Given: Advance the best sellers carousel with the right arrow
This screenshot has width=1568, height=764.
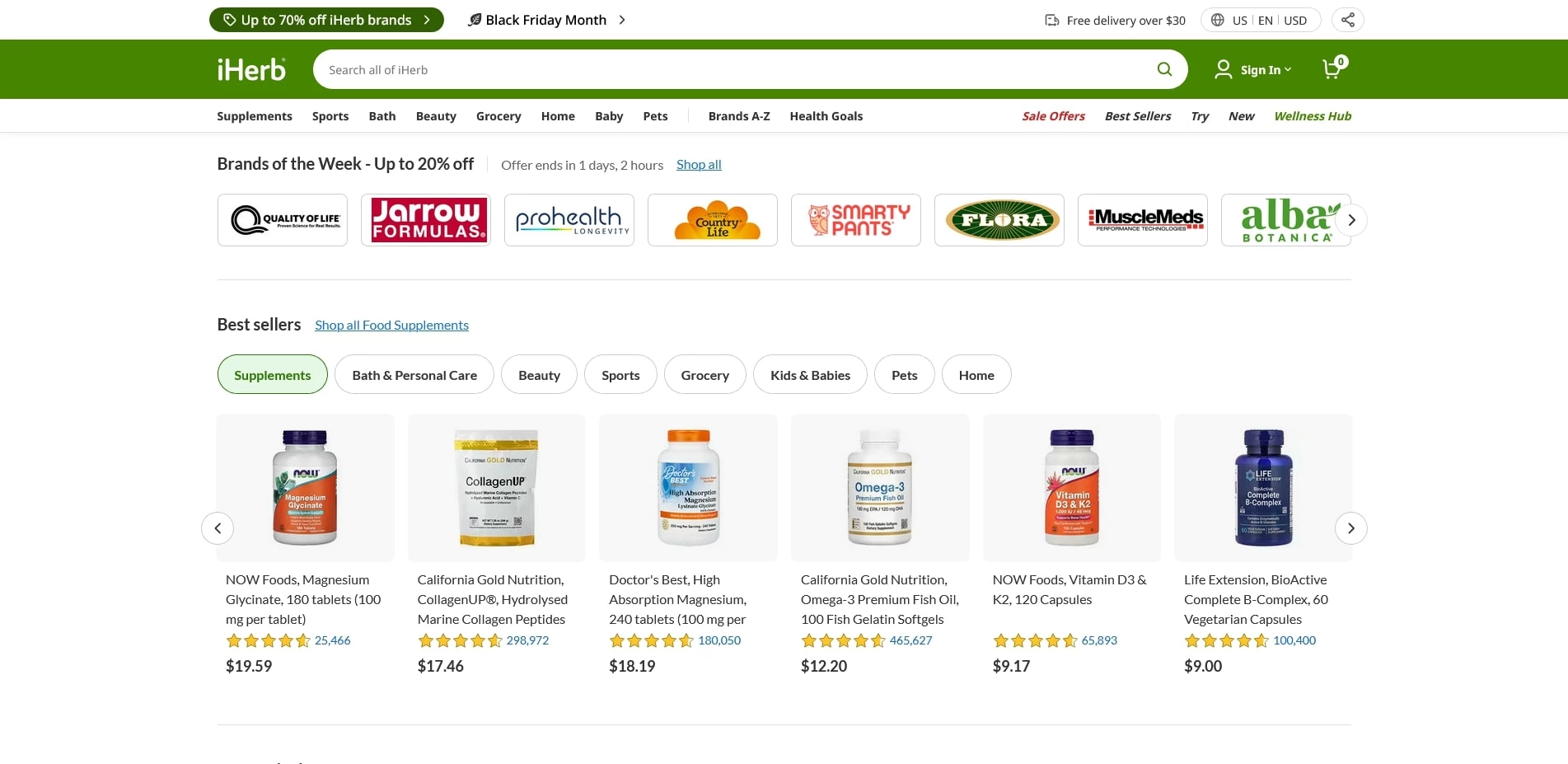Looking at the screenshot, I should tap(1350, 527).
